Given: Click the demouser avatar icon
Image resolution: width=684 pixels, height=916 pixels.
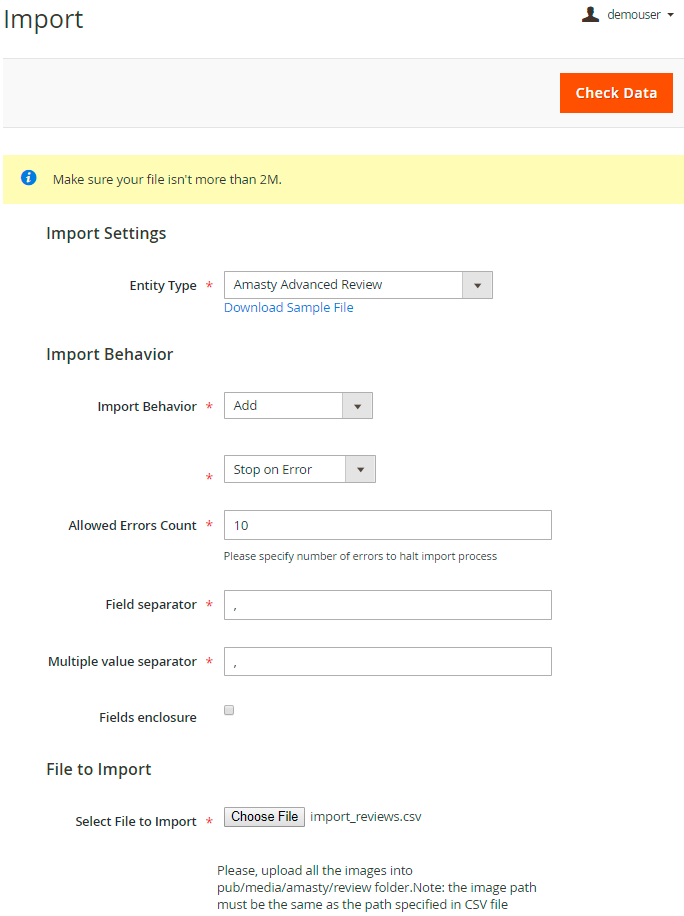Looking at the screenshot, I should (x=591, y=14).
